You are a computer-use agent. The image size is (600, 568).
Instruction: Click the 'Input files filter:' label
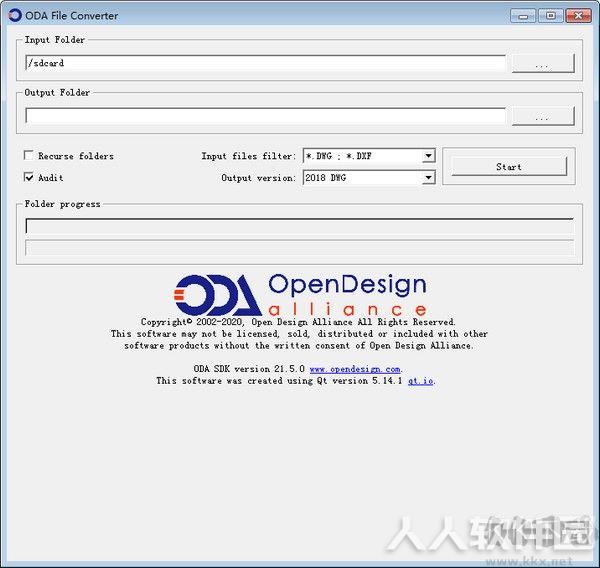[x=249, y=156]
